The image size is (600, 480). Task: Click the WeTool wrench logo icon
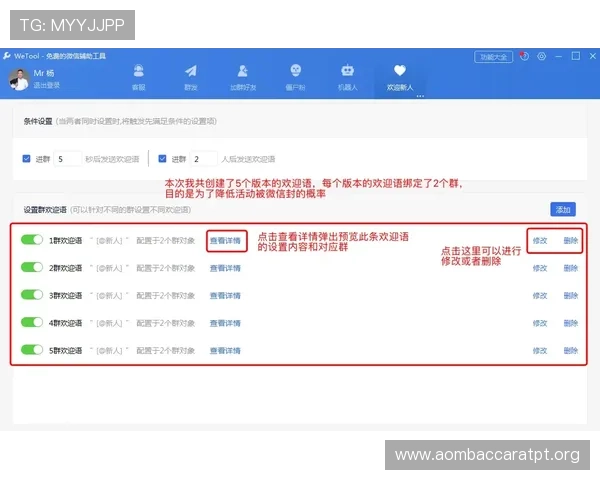click(7, 56)
